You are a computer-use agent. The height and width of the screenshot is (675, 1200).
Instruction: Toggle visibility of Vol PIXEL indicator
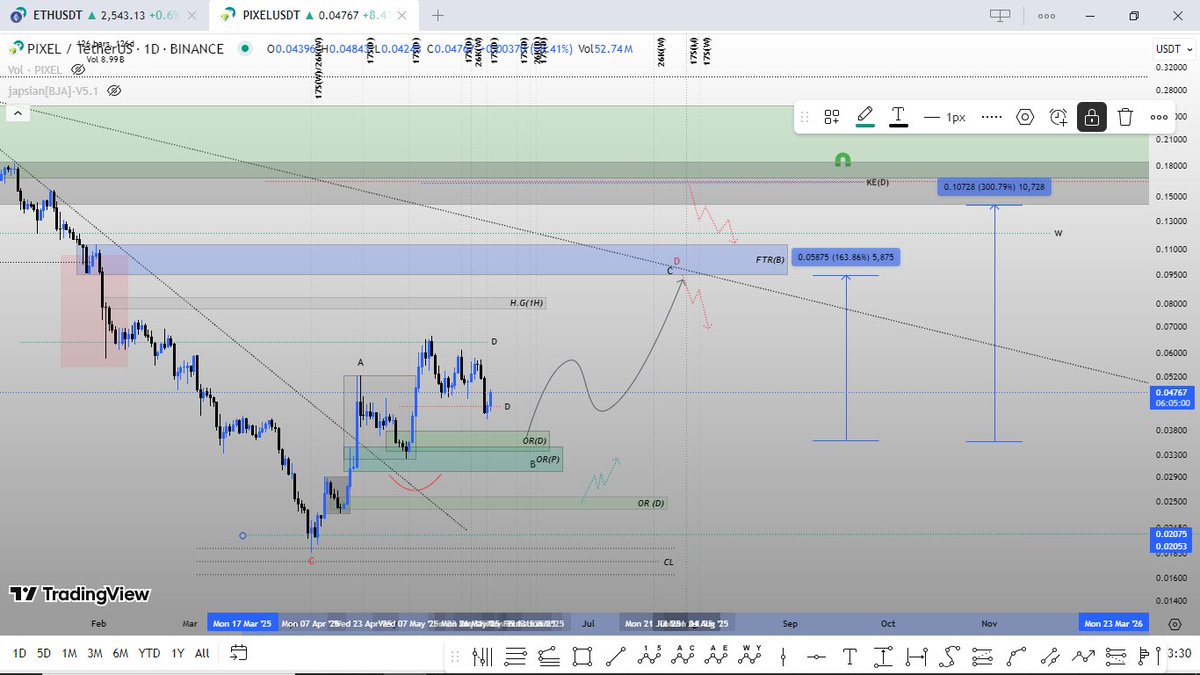point(78,70)
